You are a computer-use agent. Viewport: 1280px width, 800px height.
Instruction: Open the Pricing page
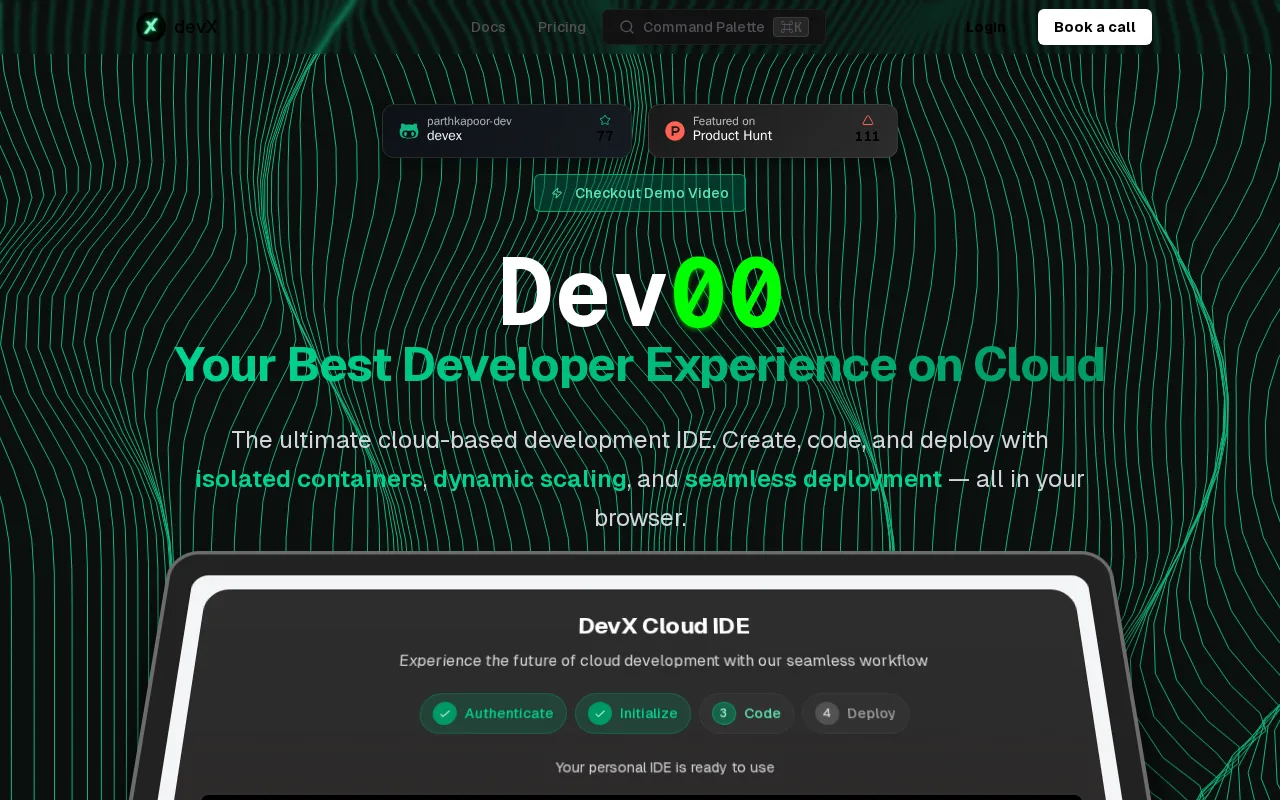(562, 27)
